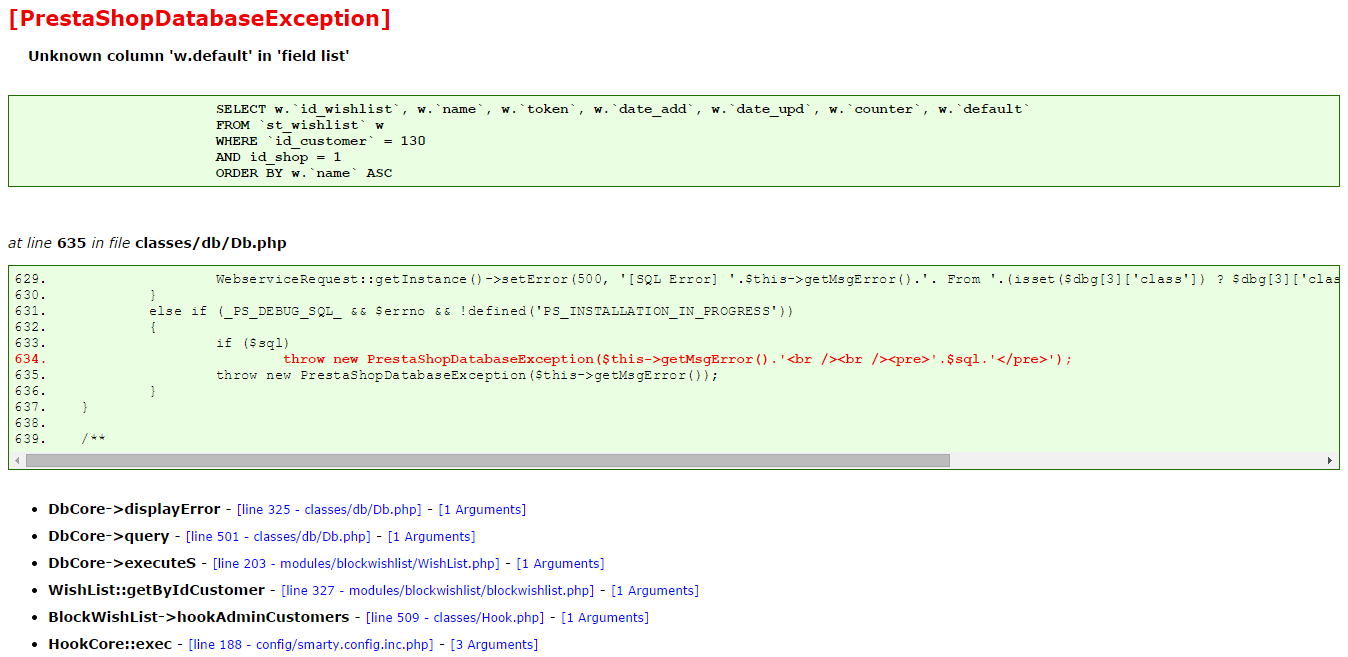Click the SELECT line of the SQL query
Viewport: 1348px width, 657px height.
click(623, 109)
